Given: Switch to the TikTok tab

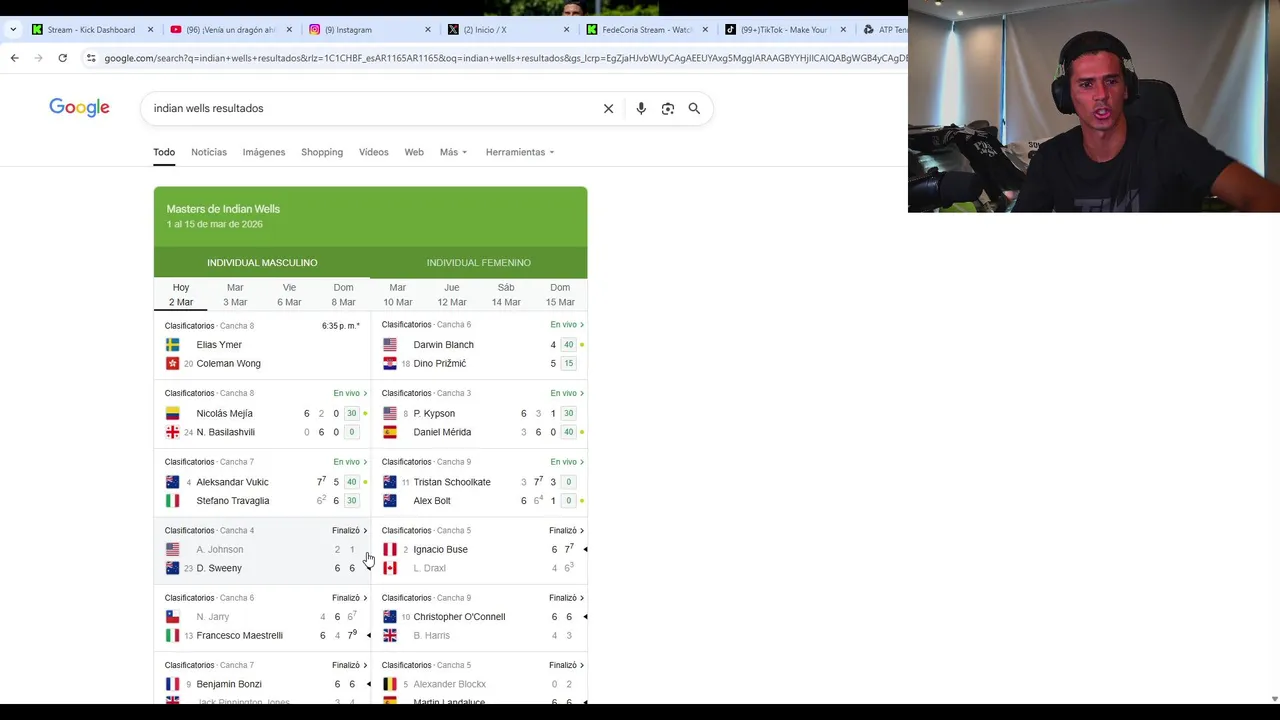Looking at the screenshot, I should pyautogui.click(x=782, y=30).
